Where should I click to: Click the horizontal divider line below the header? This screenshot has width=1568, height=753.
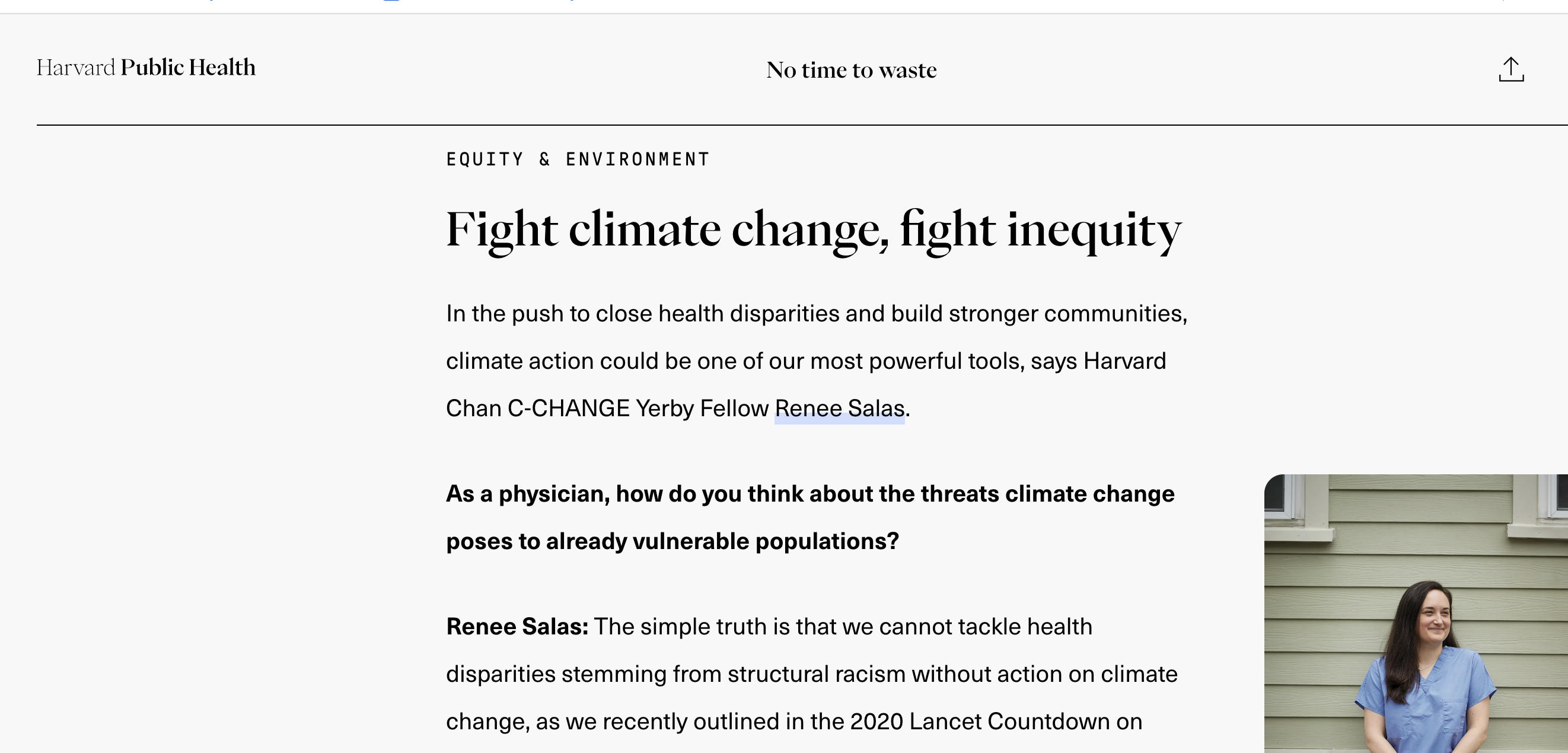tap(802, 125)
